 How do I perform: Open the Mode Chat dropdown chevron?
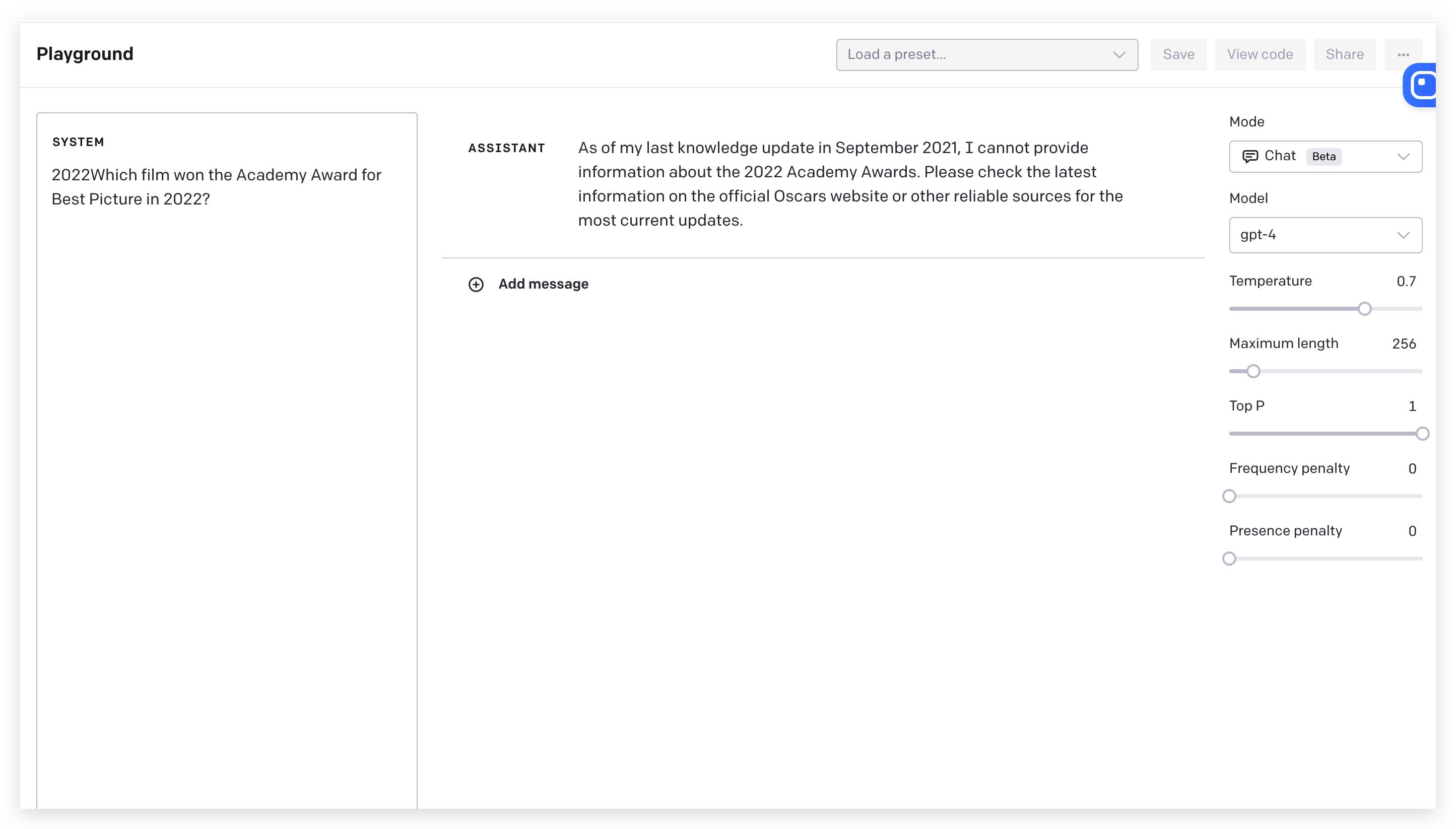1403,156
